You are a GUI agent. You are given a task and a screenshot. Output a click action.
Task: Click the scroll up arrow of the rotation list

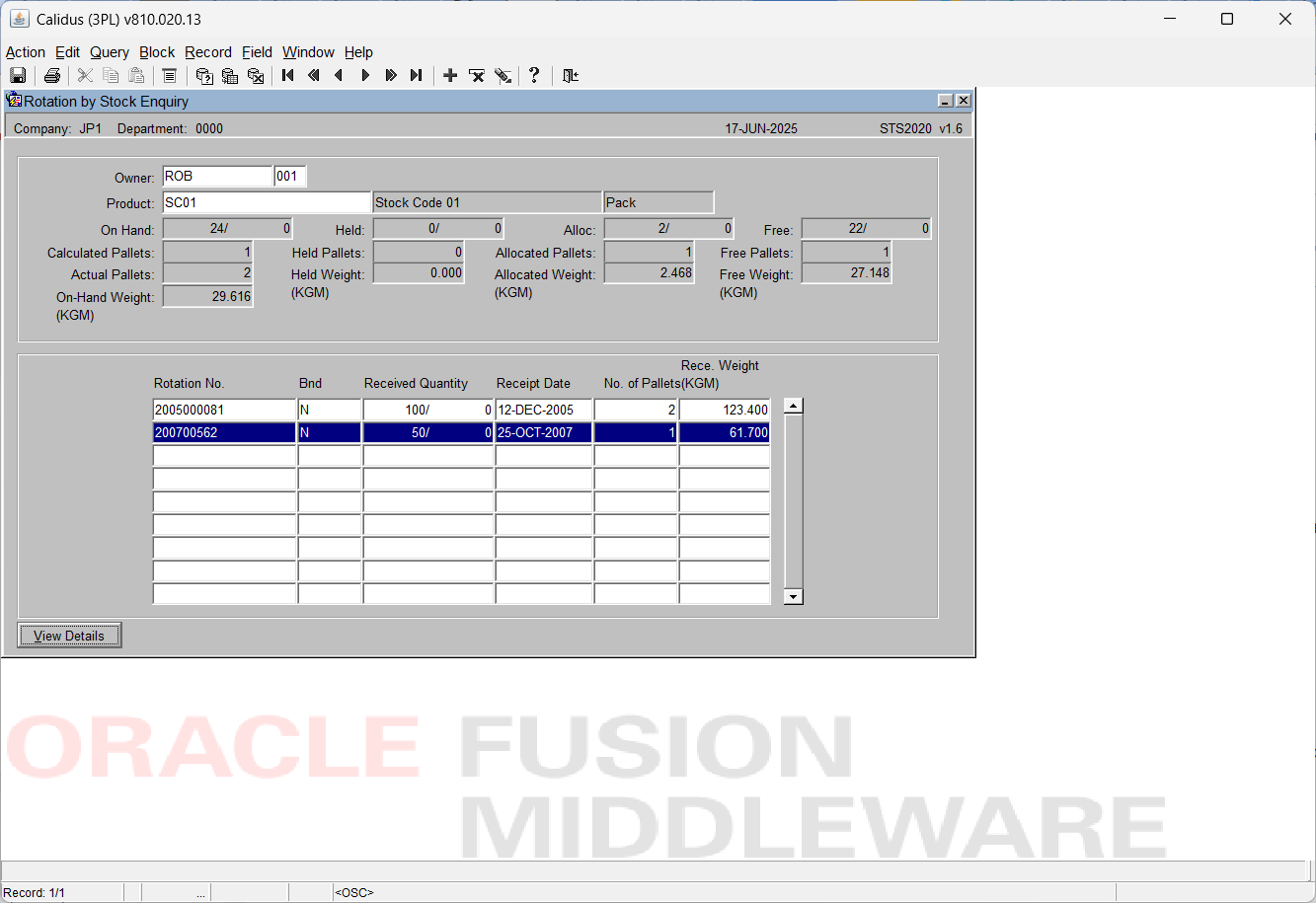pos(793,406)
